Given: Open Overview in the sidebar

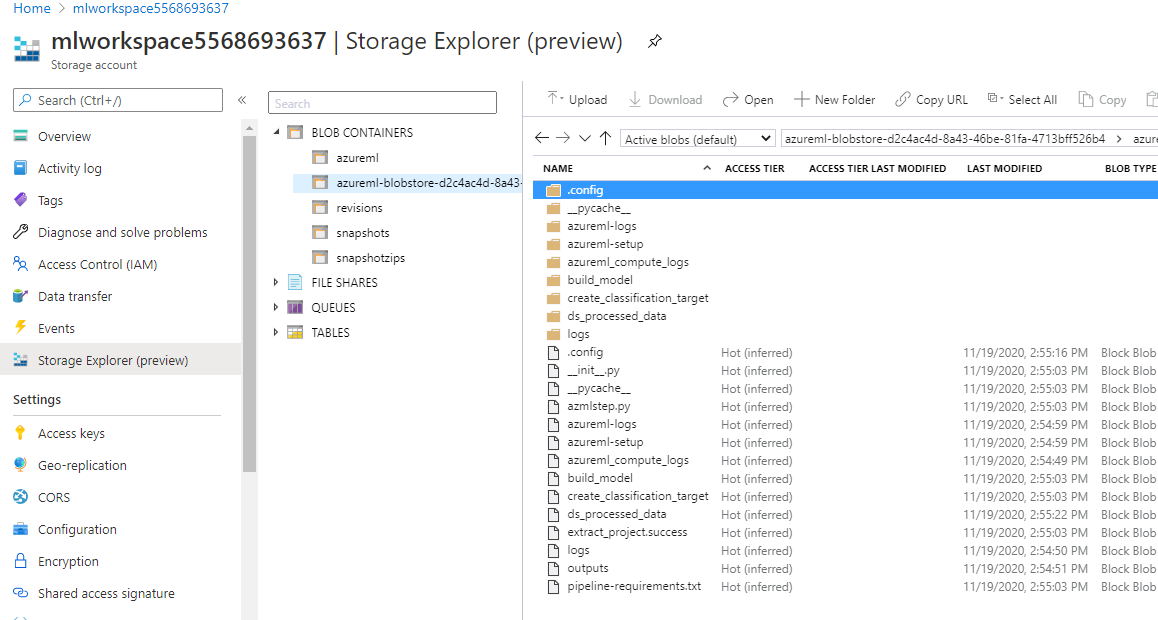Looking at the screenshot, I should pos(64,137).
